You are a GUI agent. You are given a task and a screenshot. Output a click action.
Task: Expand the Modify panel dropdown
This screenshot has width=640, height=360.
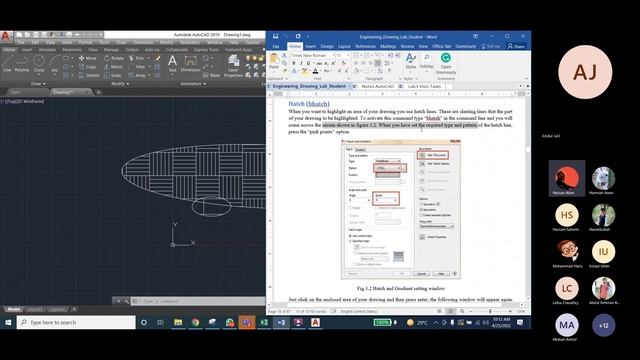120,84
